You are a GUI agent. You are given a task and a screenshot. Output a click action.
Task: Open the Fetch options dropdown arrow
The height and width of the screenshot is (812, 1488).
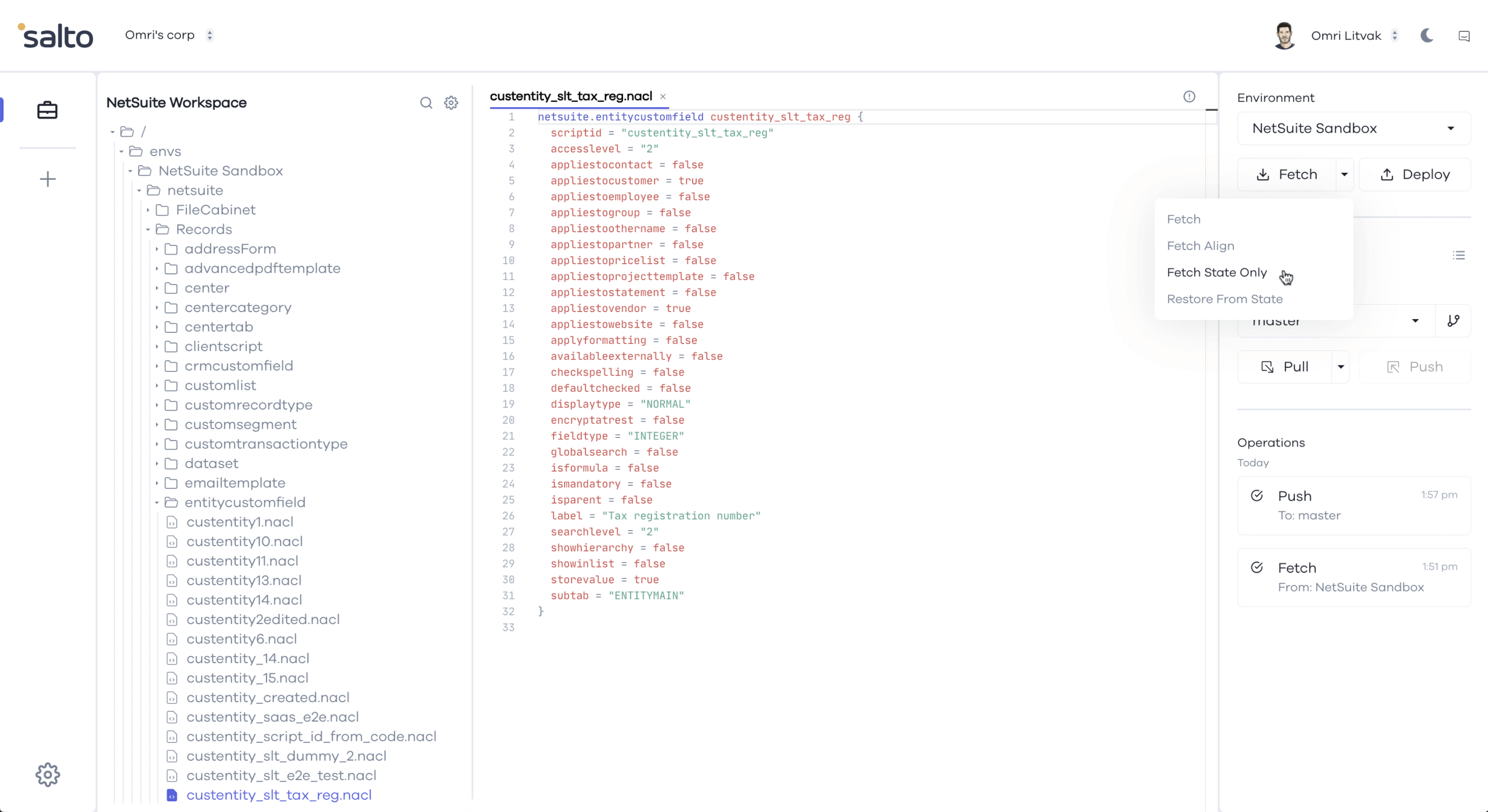pos(1344,174)
